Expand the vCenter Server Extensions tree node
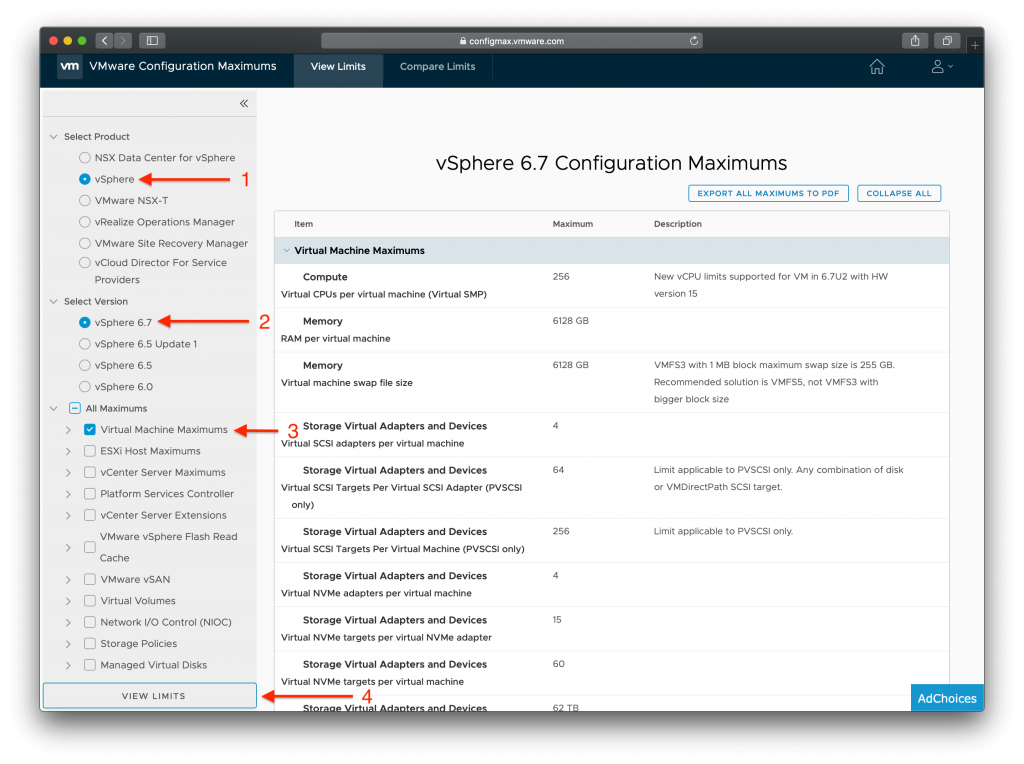Image resolution: width=1024 pixels, height=764 pixels. tap(68, 515)
